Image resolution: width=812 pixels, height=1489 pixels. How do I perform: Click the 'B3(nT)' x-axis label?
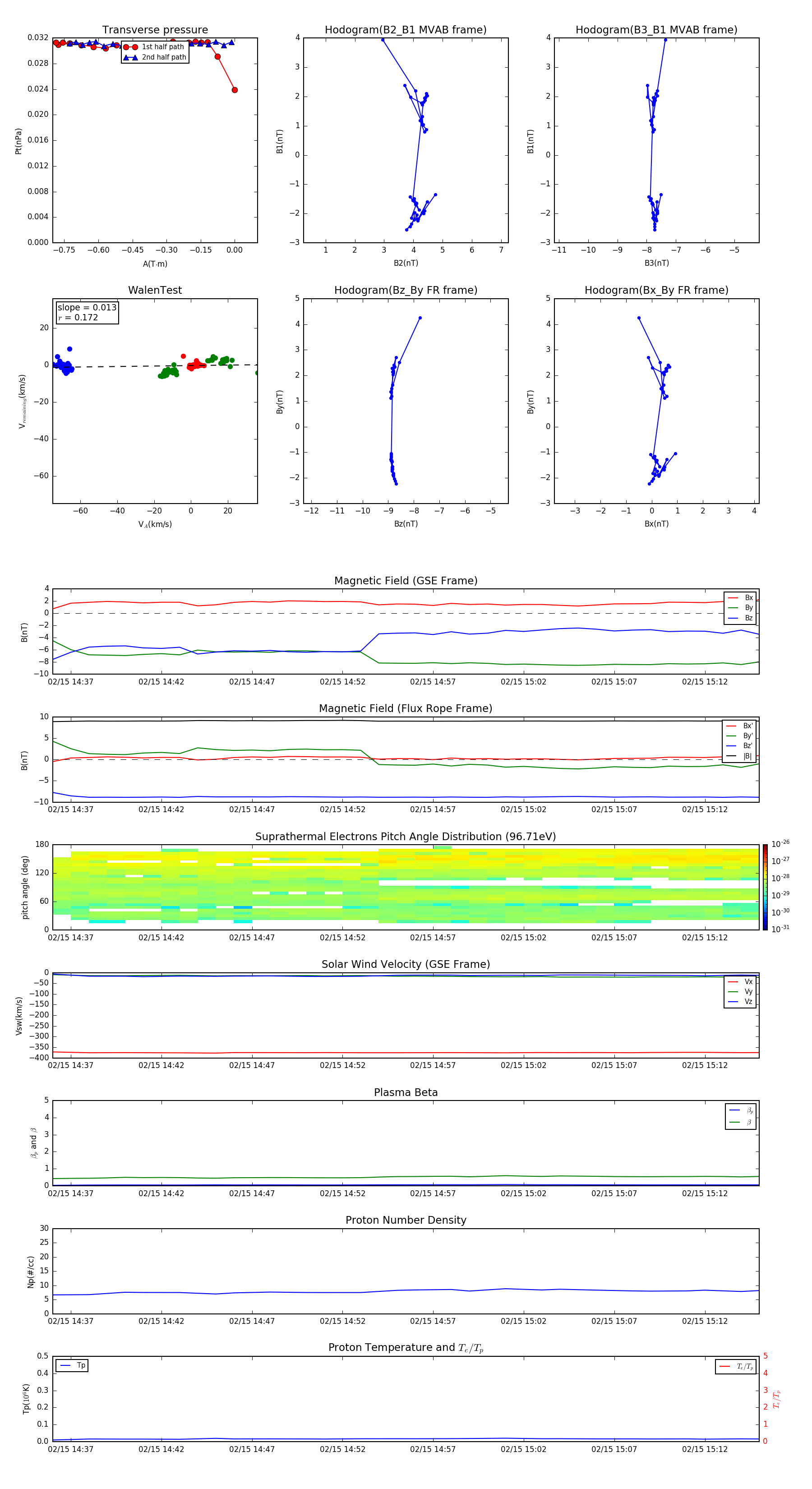tap(656, 263)
